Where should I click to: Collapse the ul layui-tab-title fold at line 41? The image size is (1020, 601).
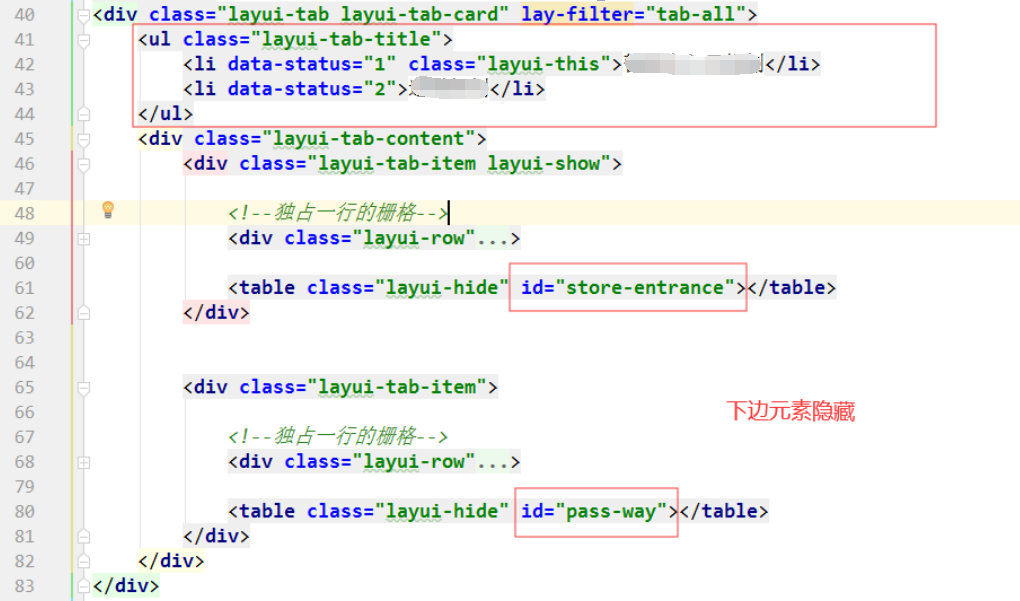tap(84, 40)
